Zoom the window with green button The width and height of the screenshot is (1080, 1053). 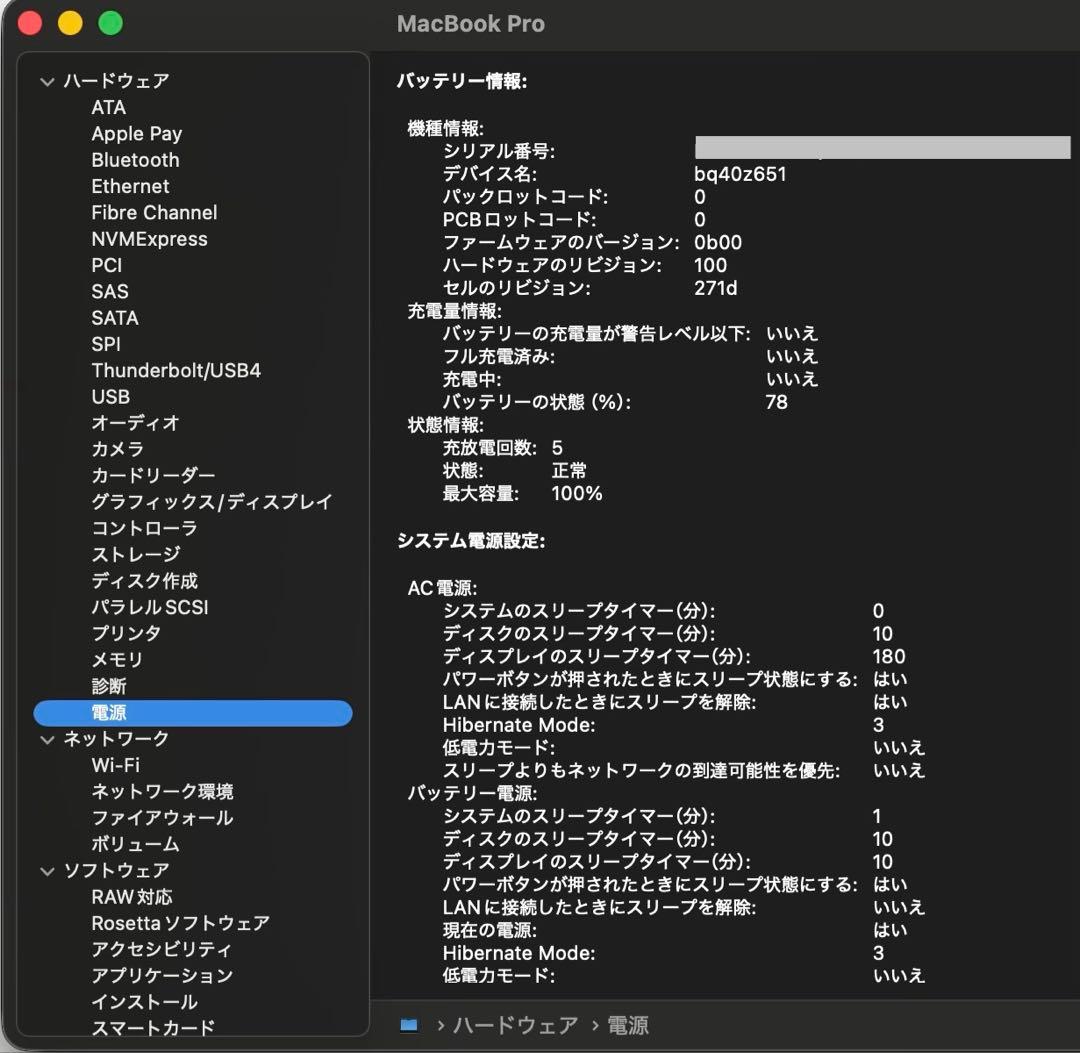point(111,23)
